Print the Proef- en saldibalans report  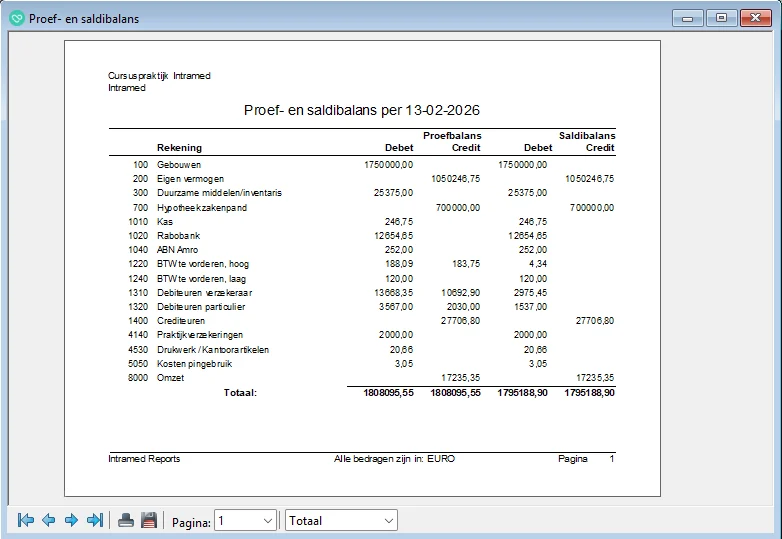point(126,520)
